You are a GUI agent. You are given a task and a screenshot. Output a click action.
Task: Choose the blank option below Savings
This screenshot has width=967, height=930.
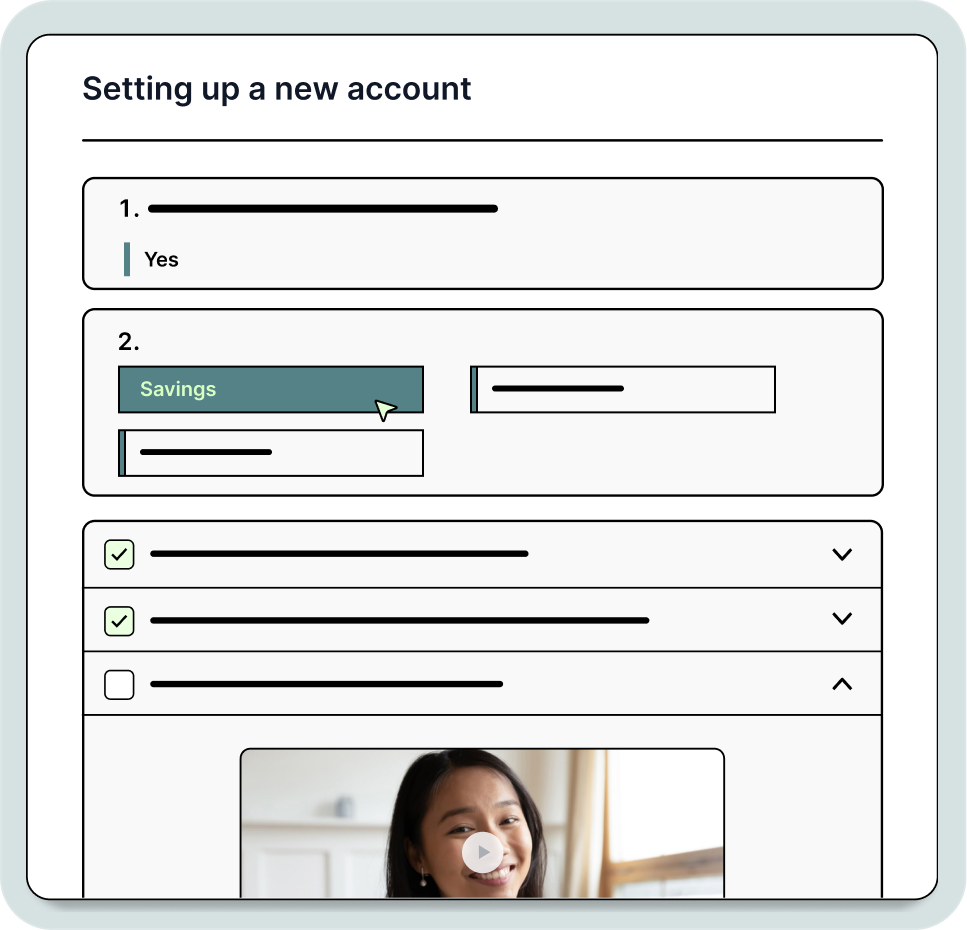(x=271, y=453)
